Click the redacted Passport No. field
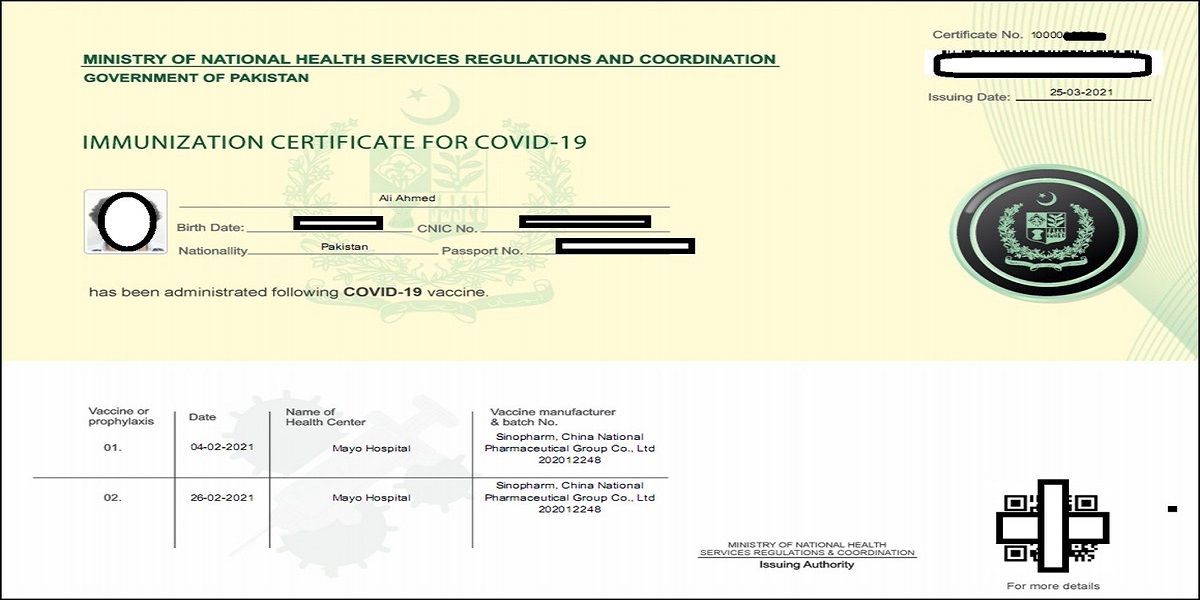Viewport: 1200px width, 600px height. [625, 245]
